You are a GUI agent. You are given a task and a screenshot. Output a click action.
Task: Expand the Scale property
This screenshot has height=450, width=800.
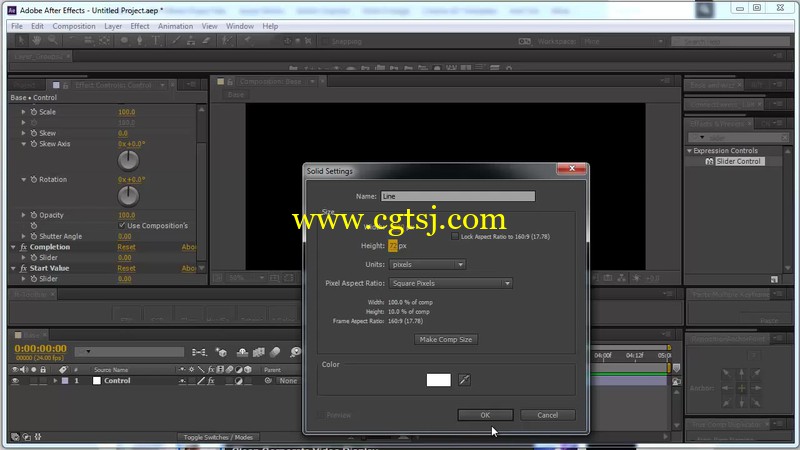coord(23,112)
